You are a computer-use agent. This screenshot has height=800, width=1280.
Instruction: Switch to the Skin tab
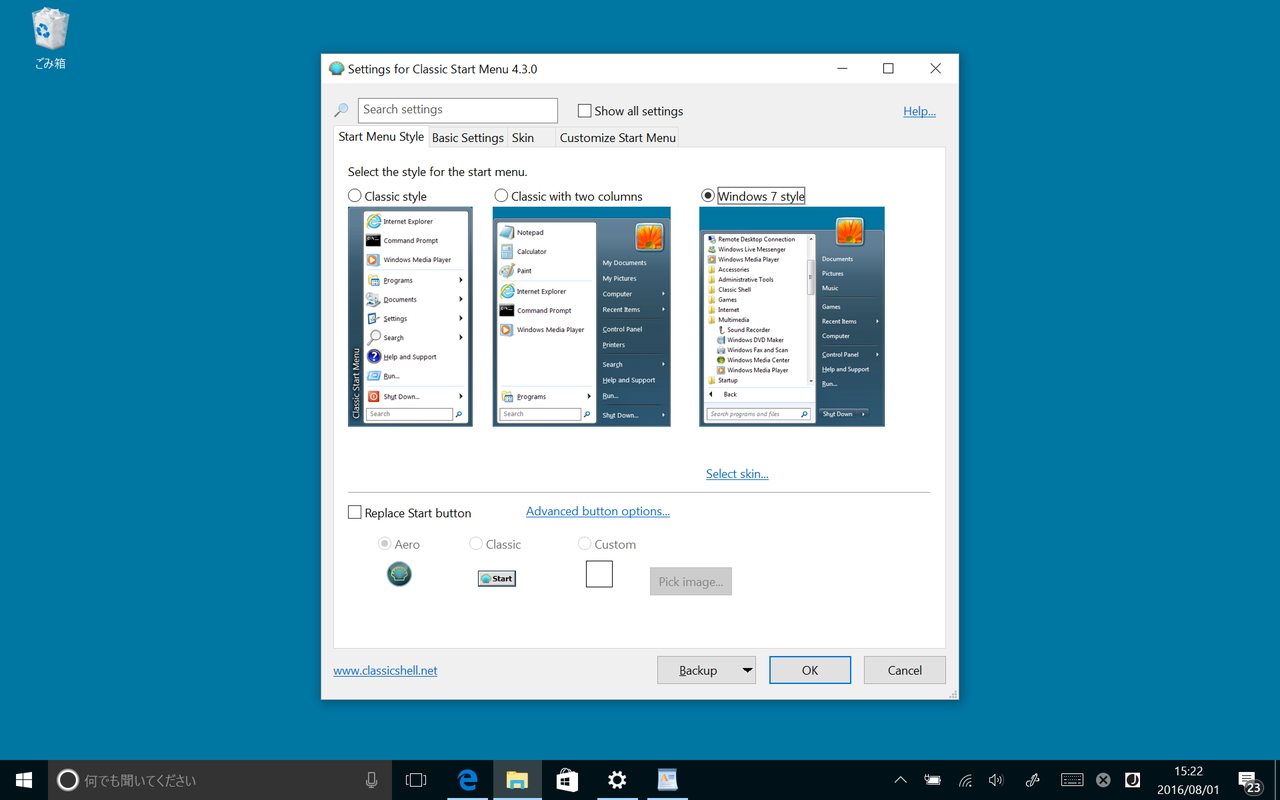coord(522,137)
